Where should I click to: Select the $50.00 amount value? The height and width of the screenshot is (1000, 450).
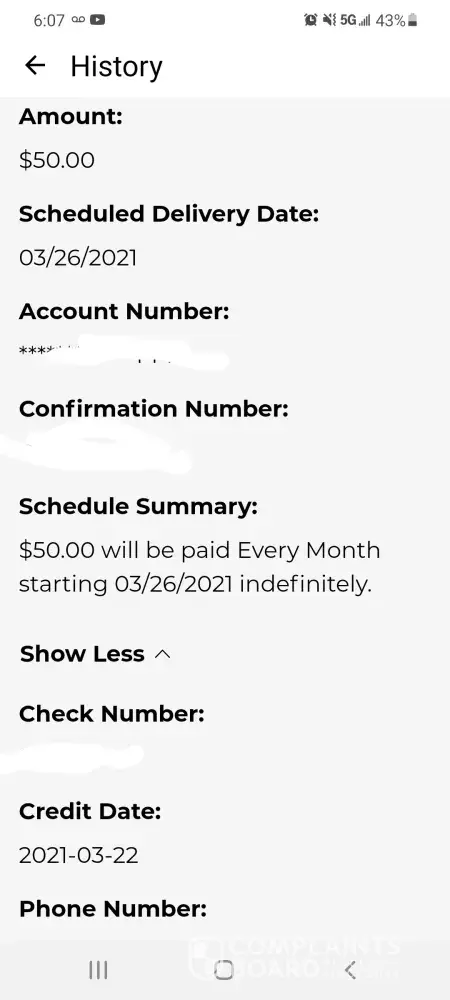(x=57, y=160)
